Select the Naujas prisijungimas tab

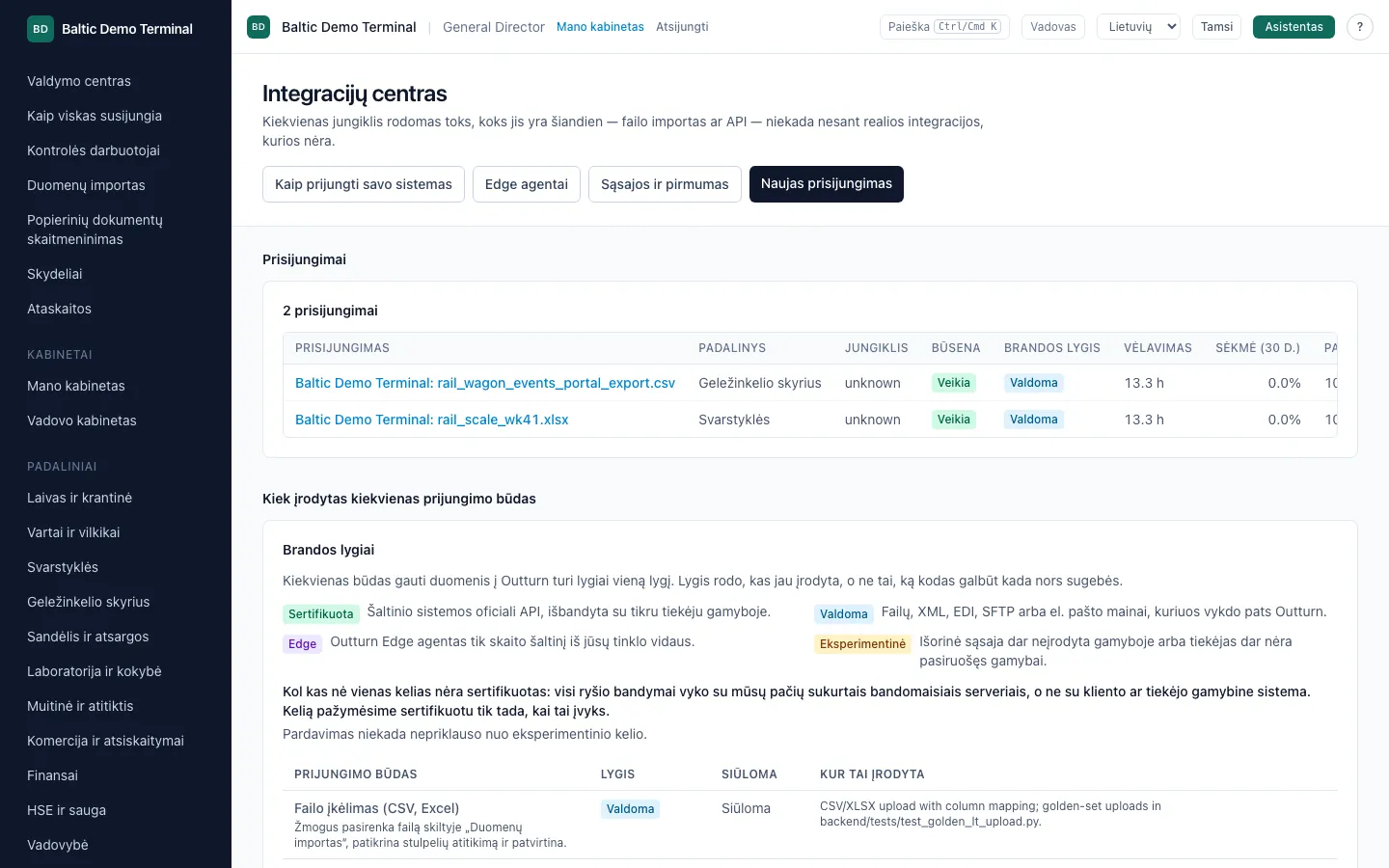[x=827, y=184]
